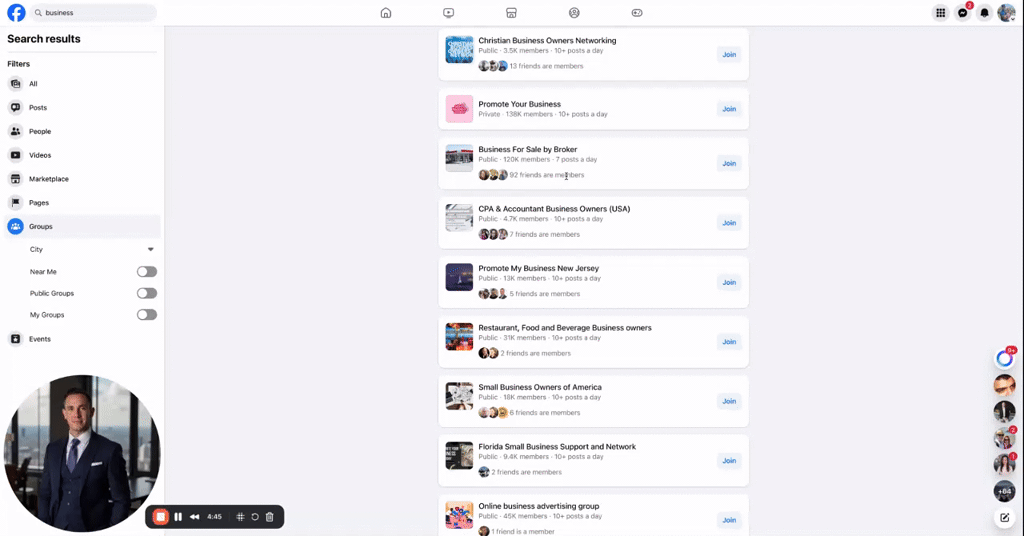The height and width of the screenshot is (536, 1024).
Task: Open the Meta AI circle chat bubble
Action: pos(1004,358)
